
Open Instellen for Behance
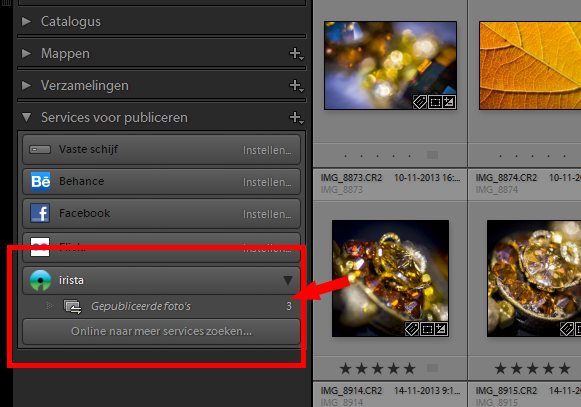point(267,182)
